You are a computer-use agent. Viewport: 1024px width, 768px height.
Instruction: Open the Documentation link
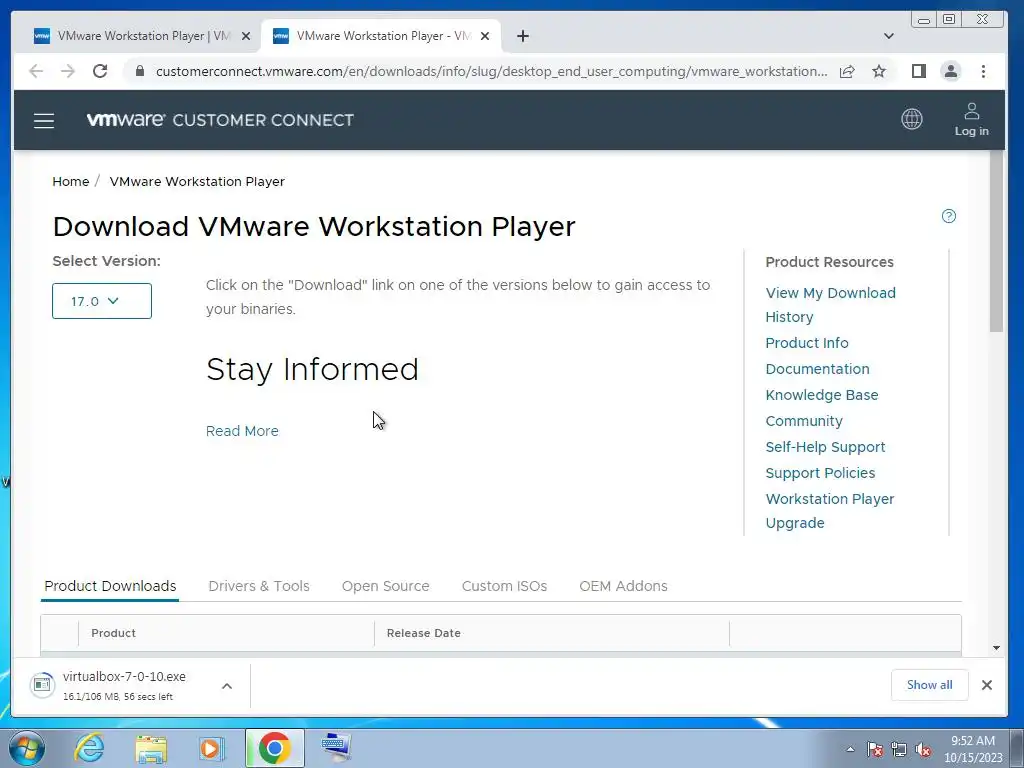coord(817,369)
